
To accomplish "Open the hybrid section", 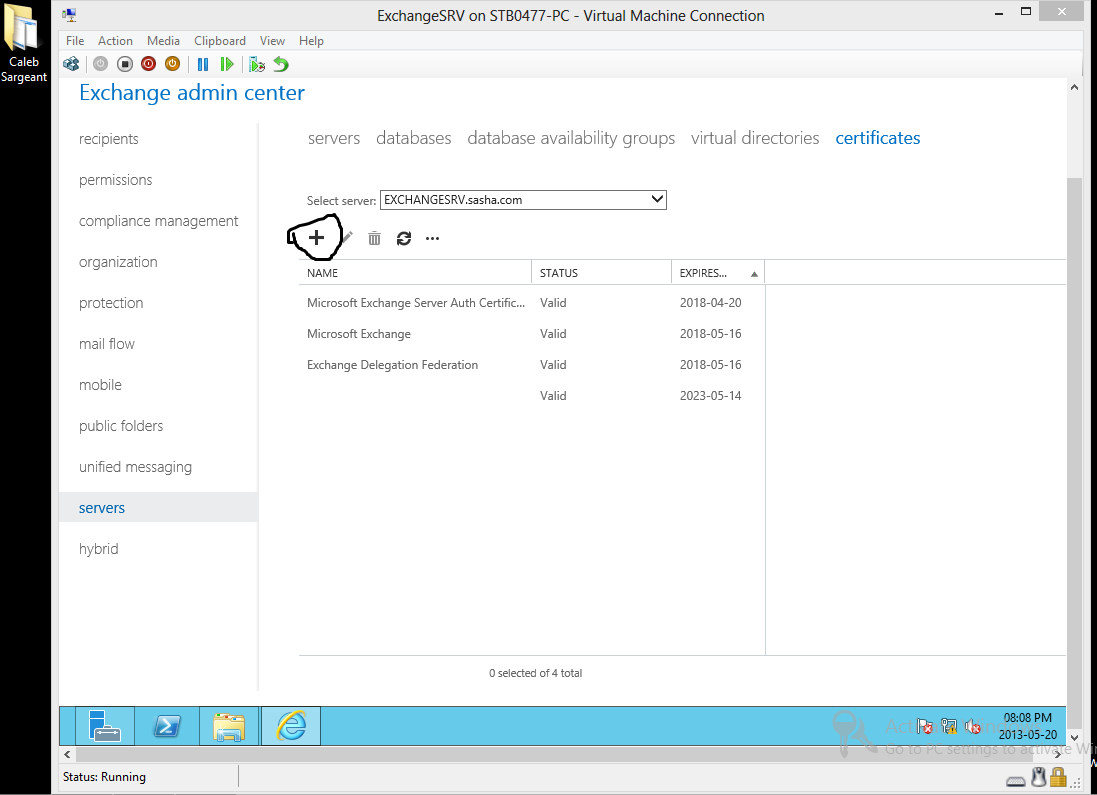I will tap(98, 549).
